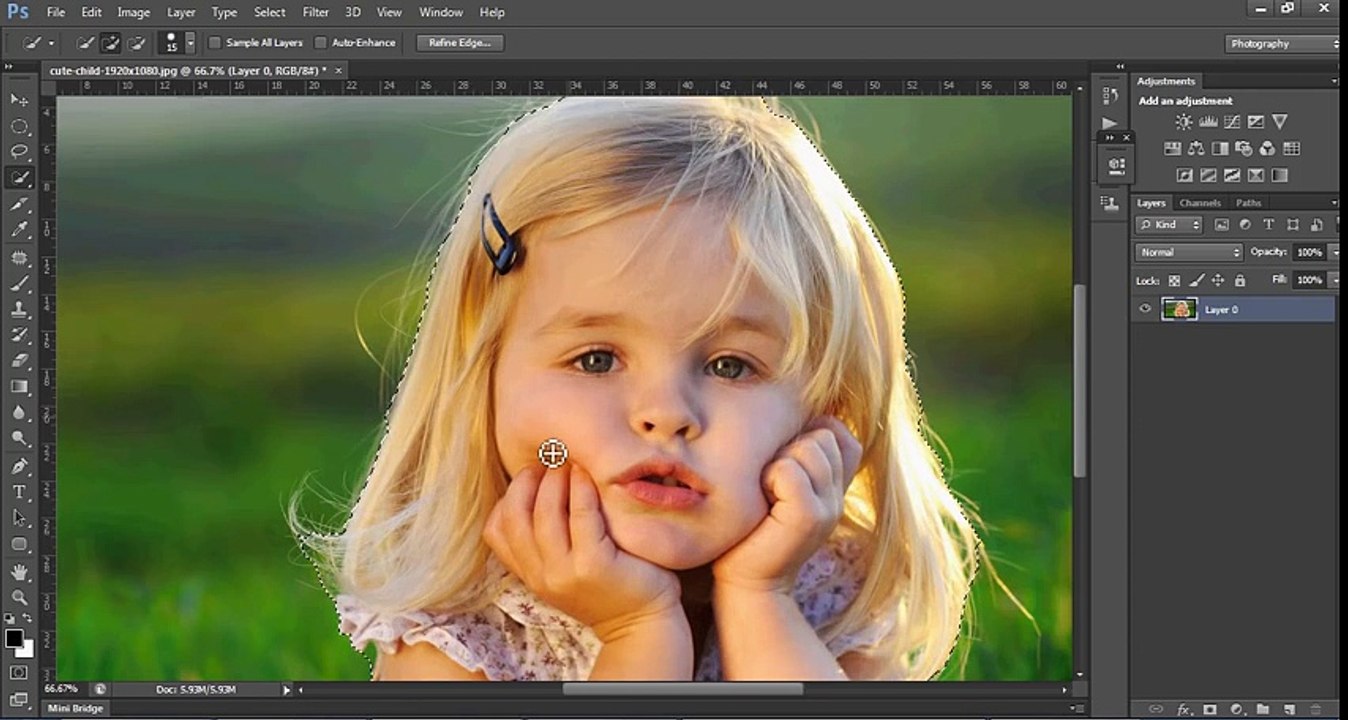Select the Brush tool
This screenshot has height=720, width=1348.
point(19,283)
